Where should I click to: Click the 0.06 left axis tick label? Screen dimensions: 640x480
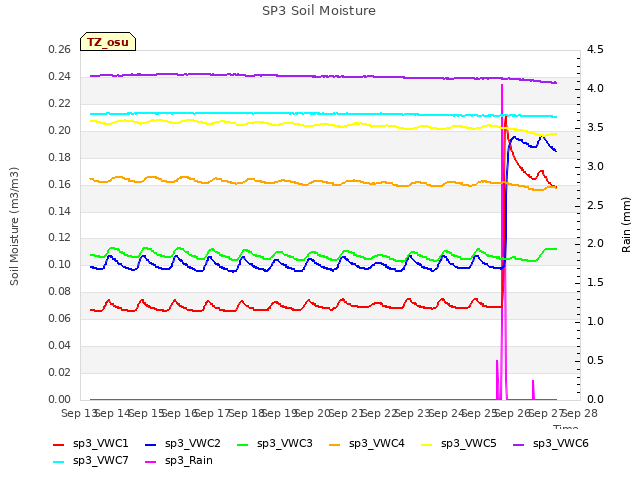point(59,318)
